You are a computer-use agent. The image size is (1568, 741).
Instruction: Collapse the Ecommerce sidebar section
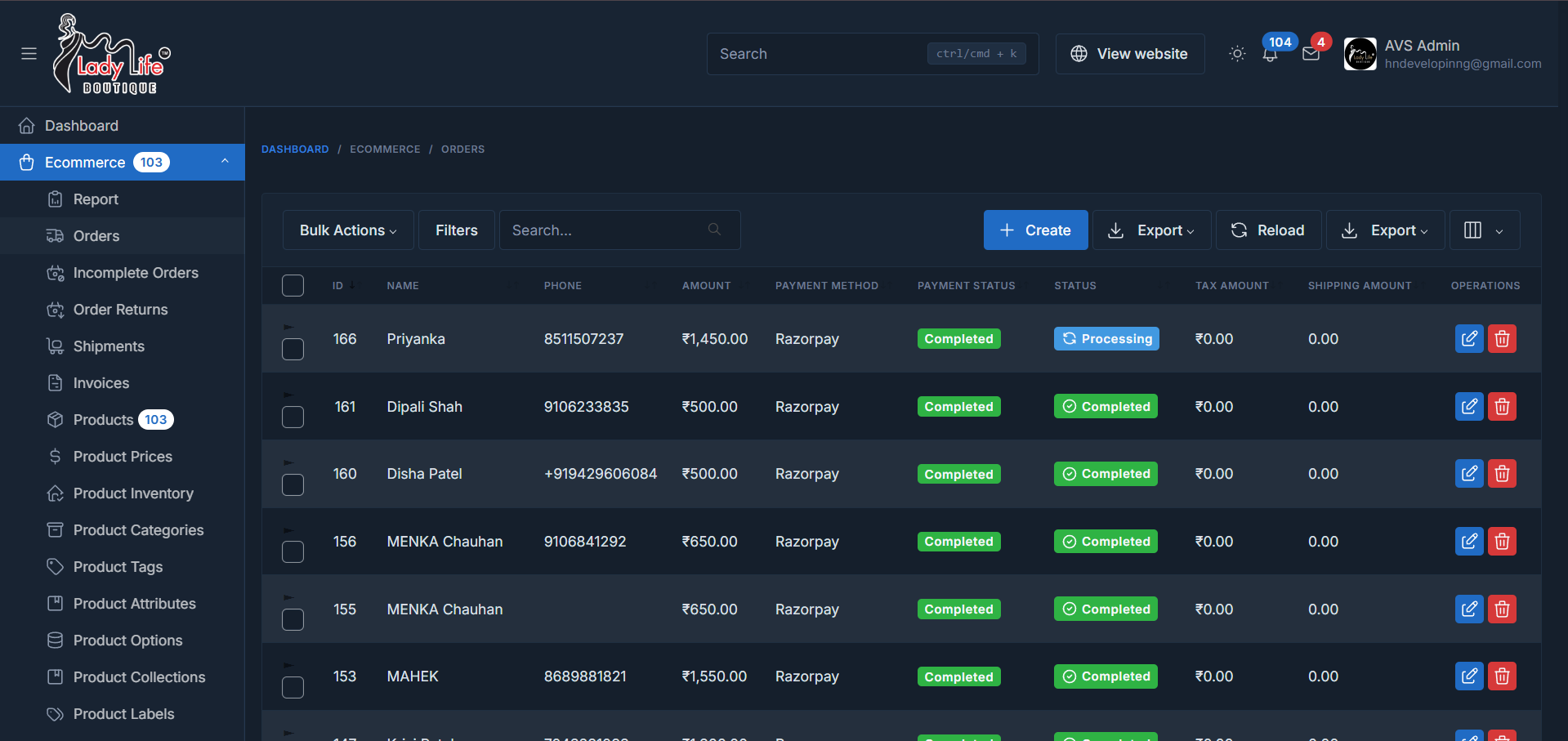tap(225, 162)
